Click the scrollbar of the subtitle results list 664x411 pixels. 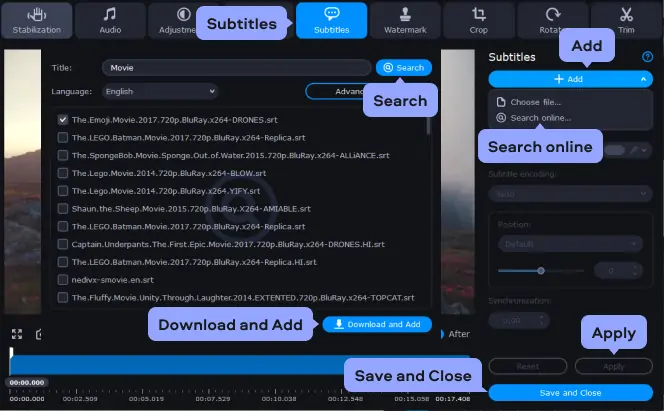point(429,126)
